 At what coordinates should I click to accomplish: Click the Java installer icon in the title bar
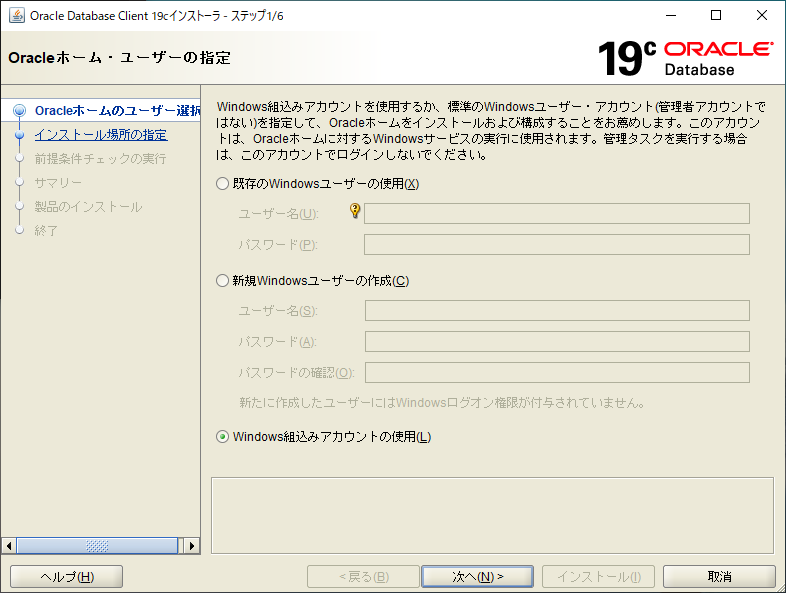[17, 16]
